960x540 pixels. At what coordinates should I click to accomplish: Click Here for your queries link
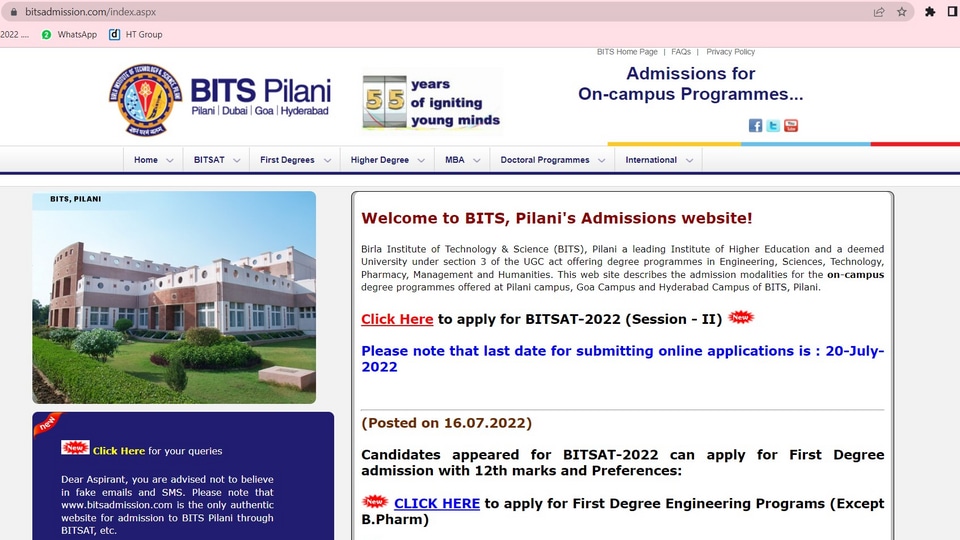pos(119,451)
